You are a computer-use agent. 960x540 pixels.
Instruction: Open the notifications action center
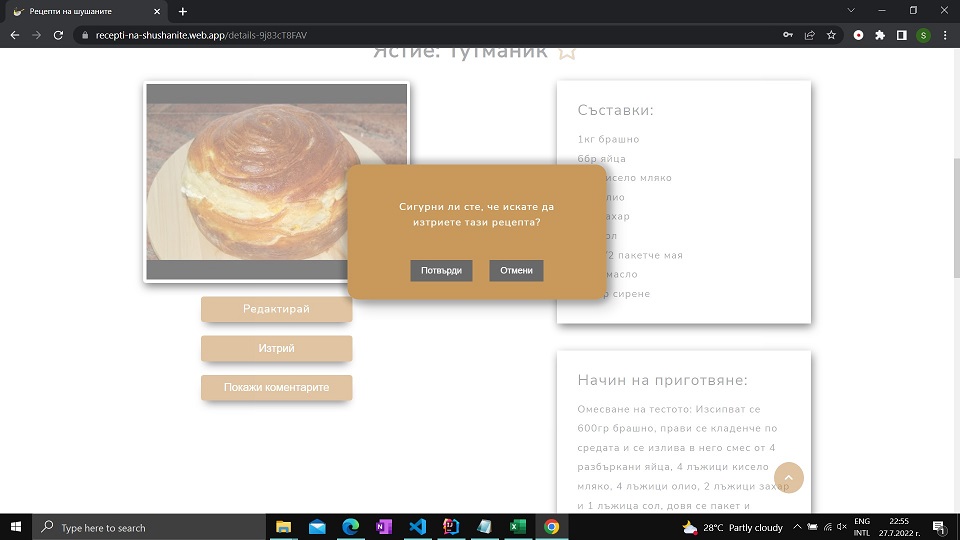coord(940,527)
